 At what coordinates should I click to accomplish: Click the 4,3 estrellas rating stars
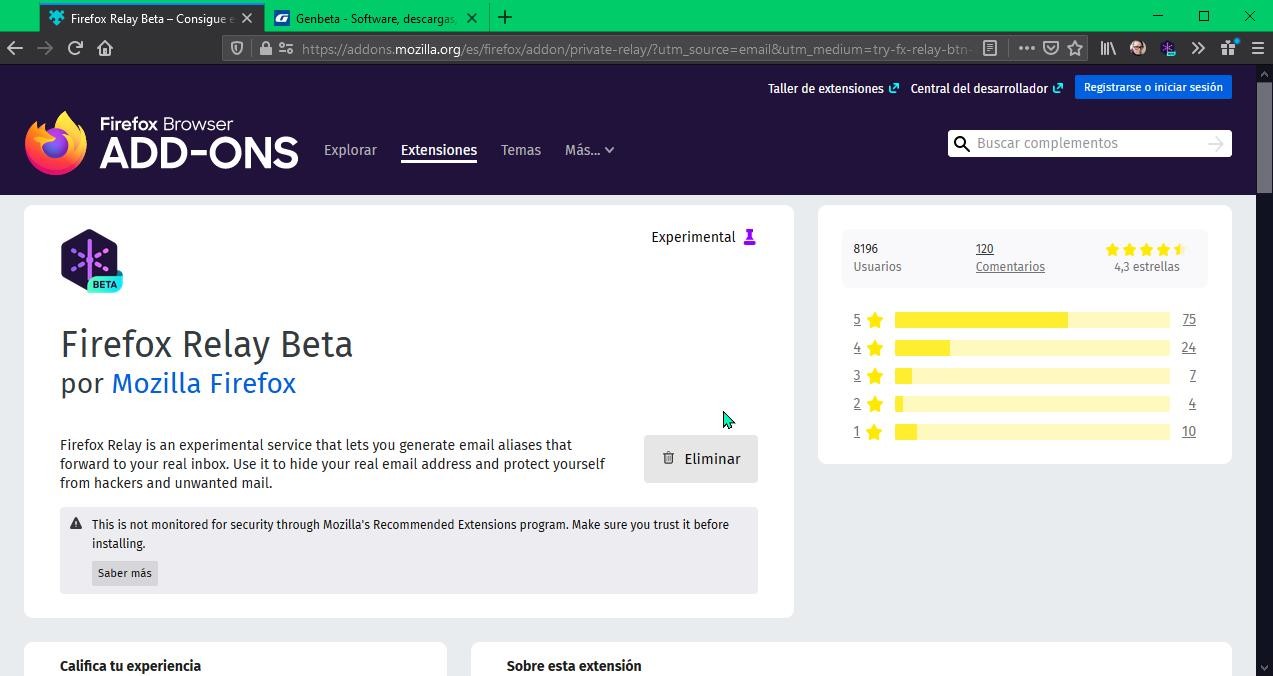click(x=1146, y=249)
